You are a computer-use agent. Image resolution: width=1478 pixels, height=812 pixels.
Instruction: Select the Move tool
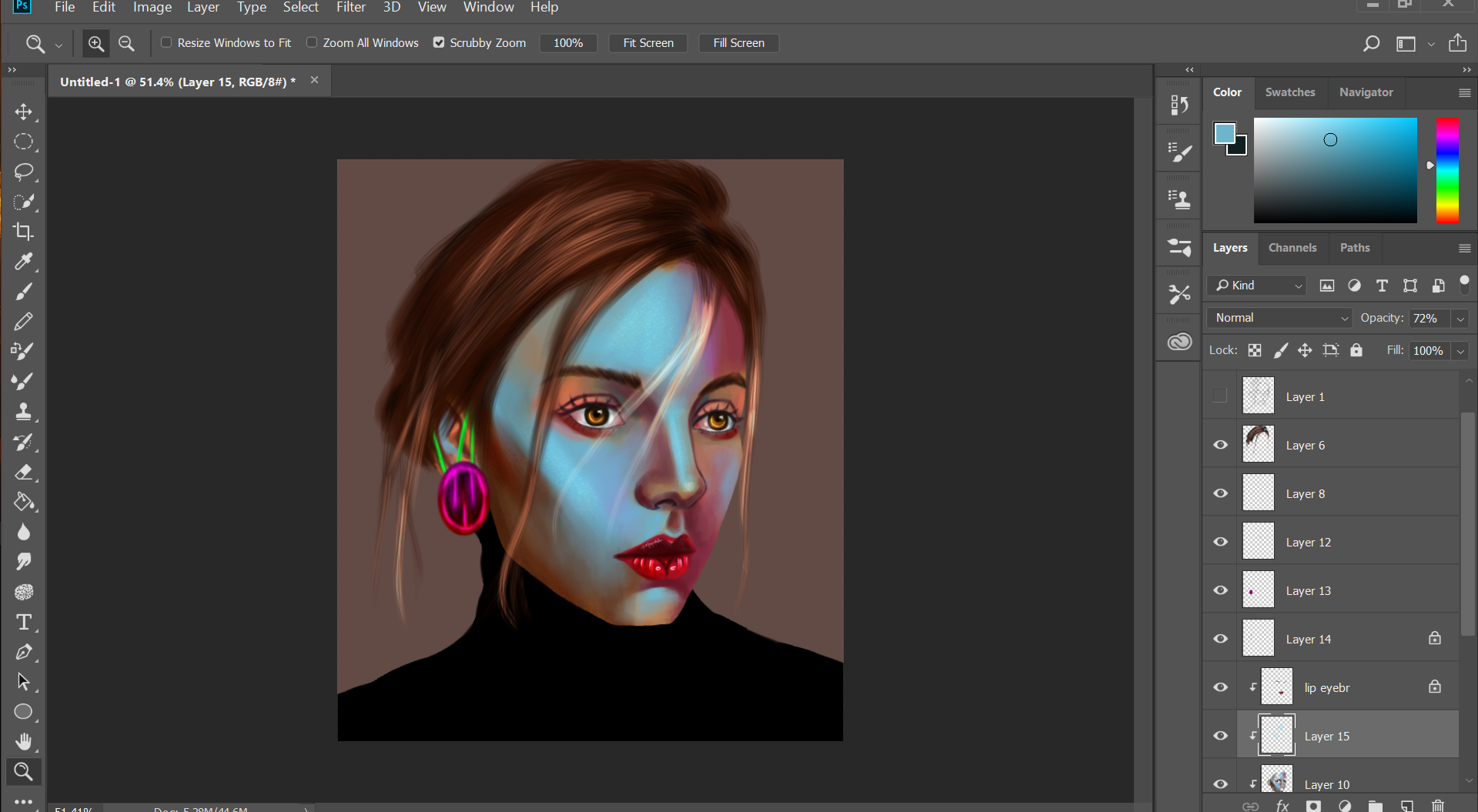(x=24, y=112)
